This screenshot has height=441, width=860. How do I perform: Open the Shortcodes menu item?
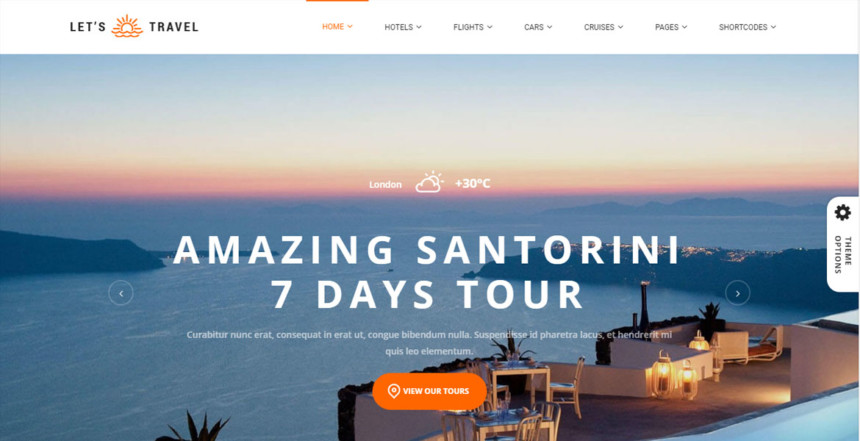[x=748, y=27]
